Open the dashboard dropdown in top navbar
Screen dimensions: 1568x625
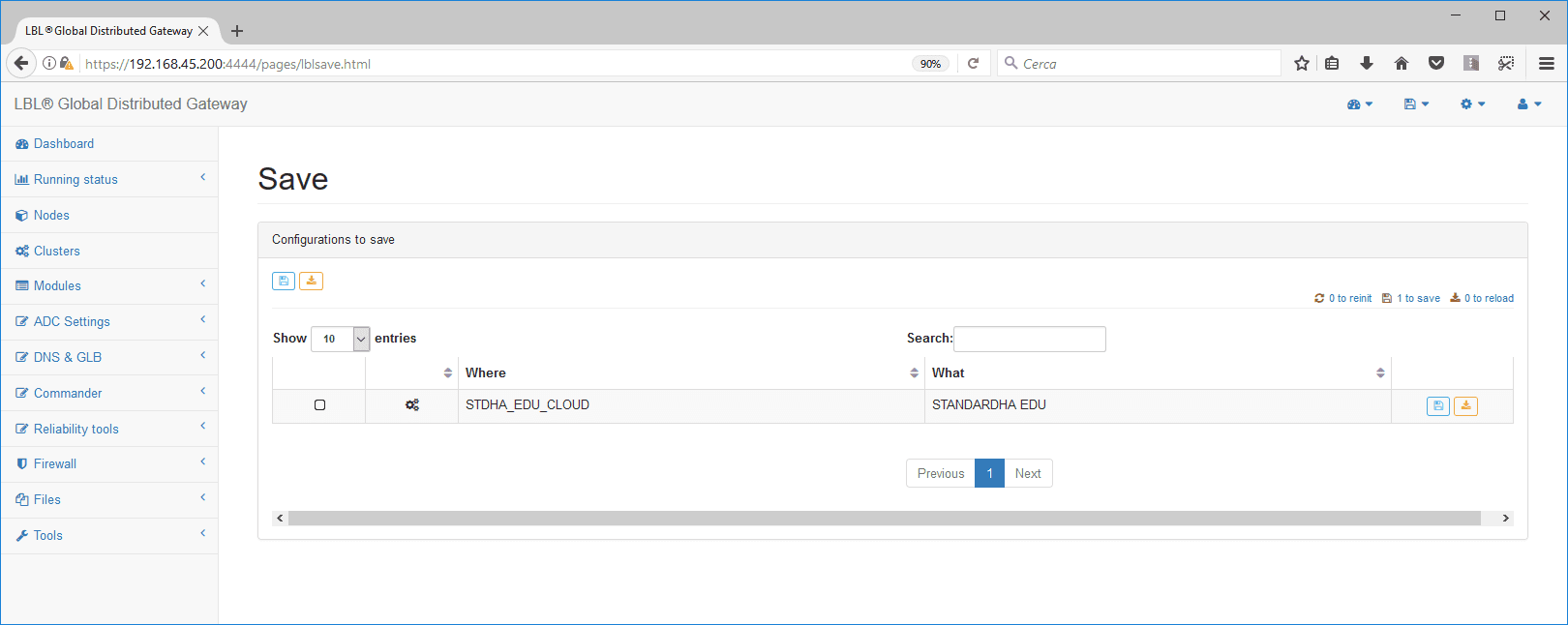(1360, 104)
